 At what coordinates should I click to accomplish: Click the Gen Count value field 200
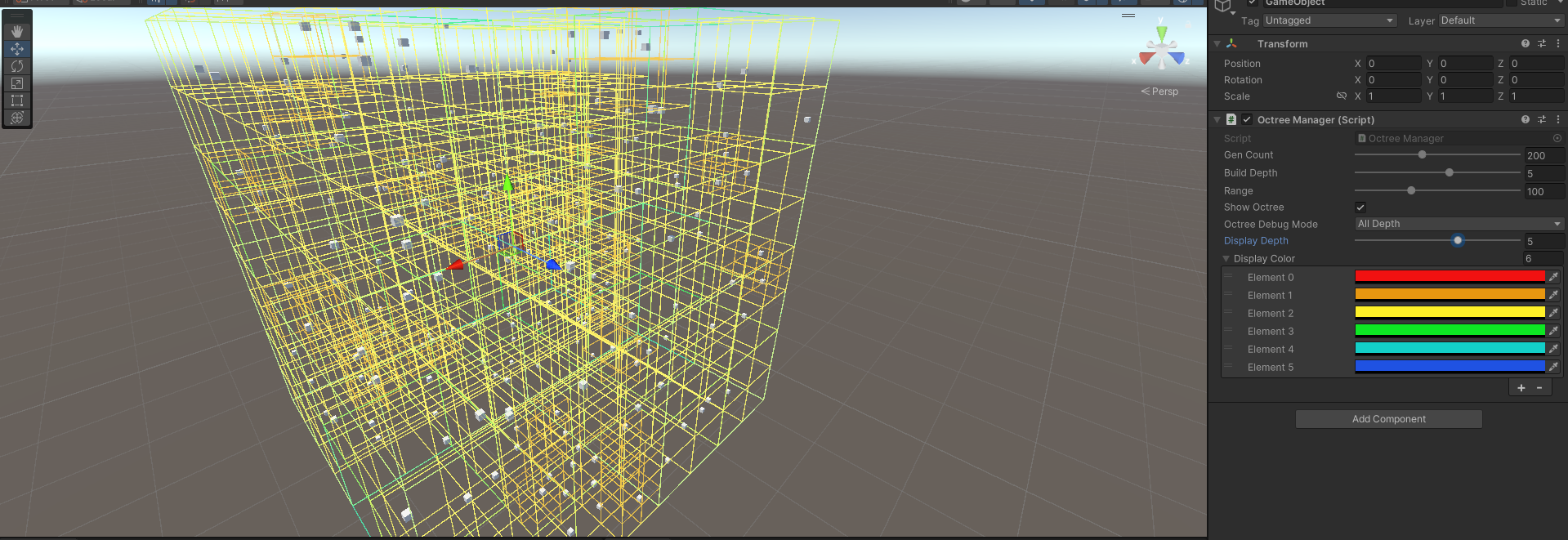1544,155
